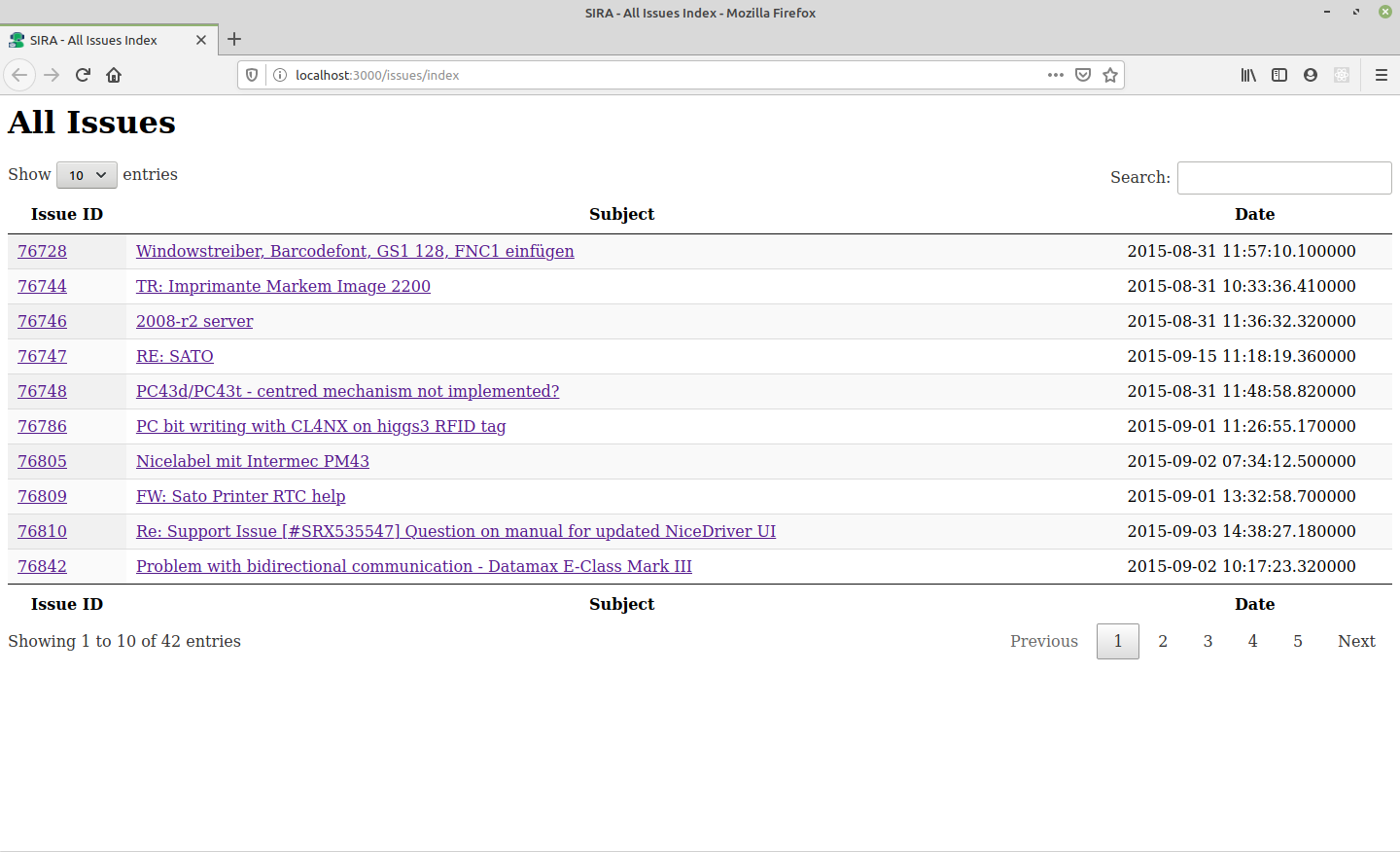Click the browser back navigation arrow
Viewport: 1400px width, 852px height.
[x=19, y=74]
